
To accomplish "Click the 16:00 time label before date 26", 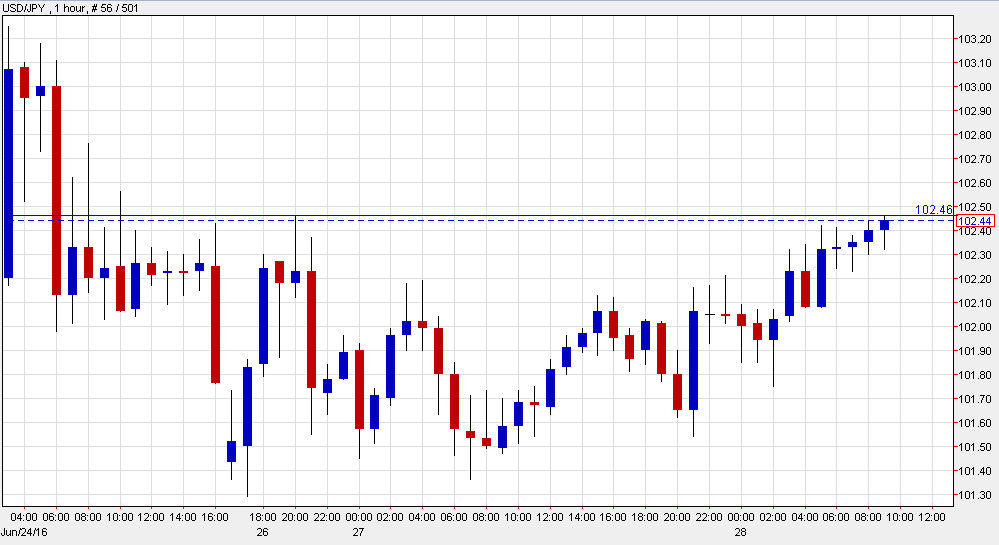I will pyautogui.click(x=215, y=517).
